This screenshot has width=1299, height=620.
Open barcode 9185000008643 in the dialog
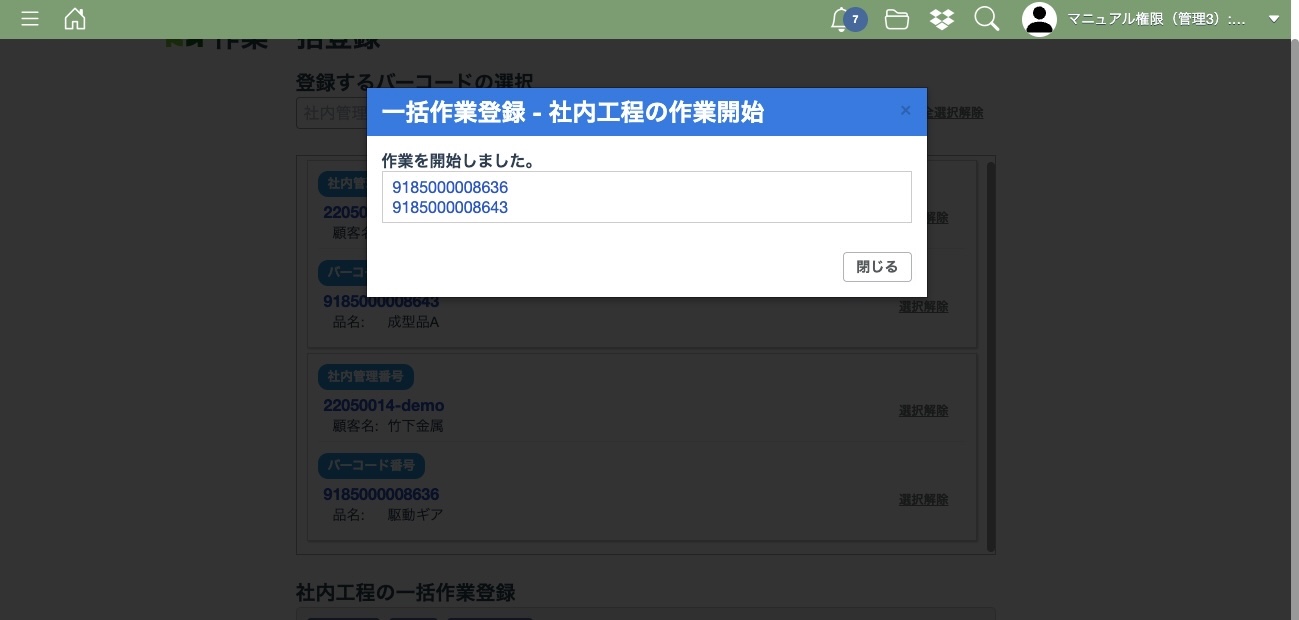[x=450, y=208]
